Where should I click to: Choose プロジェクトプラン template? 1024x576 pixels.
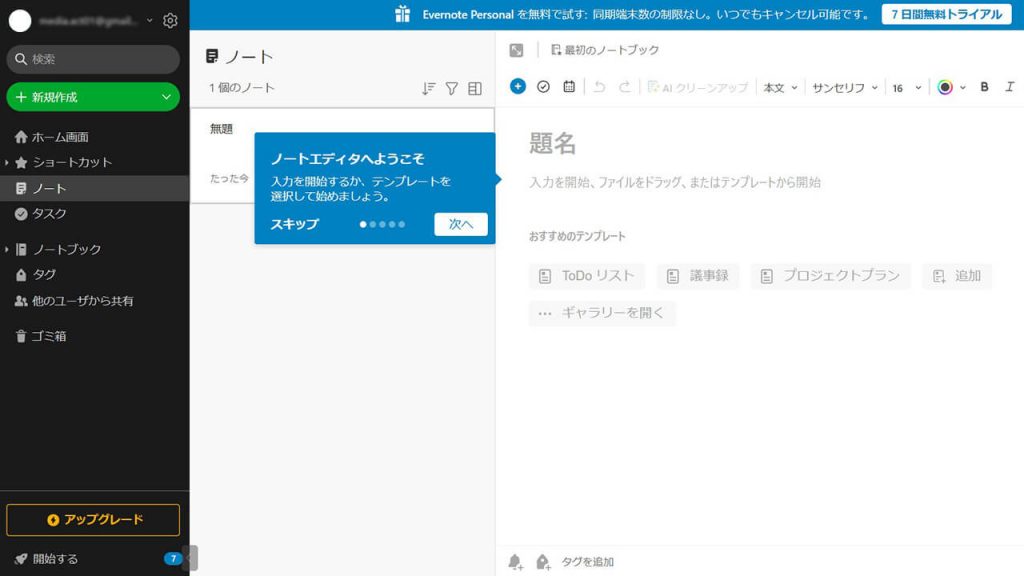click(x=830, y=276)
